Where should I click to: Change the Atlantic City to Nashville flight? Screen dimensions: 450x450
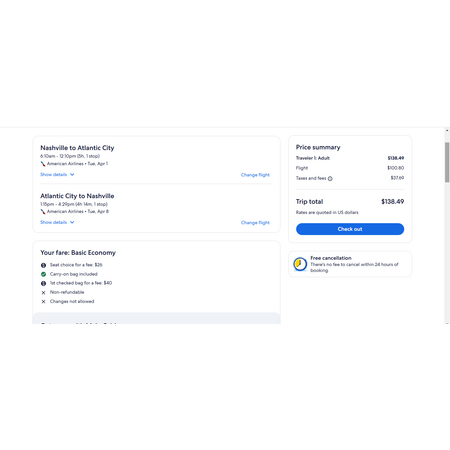[255, 223]
